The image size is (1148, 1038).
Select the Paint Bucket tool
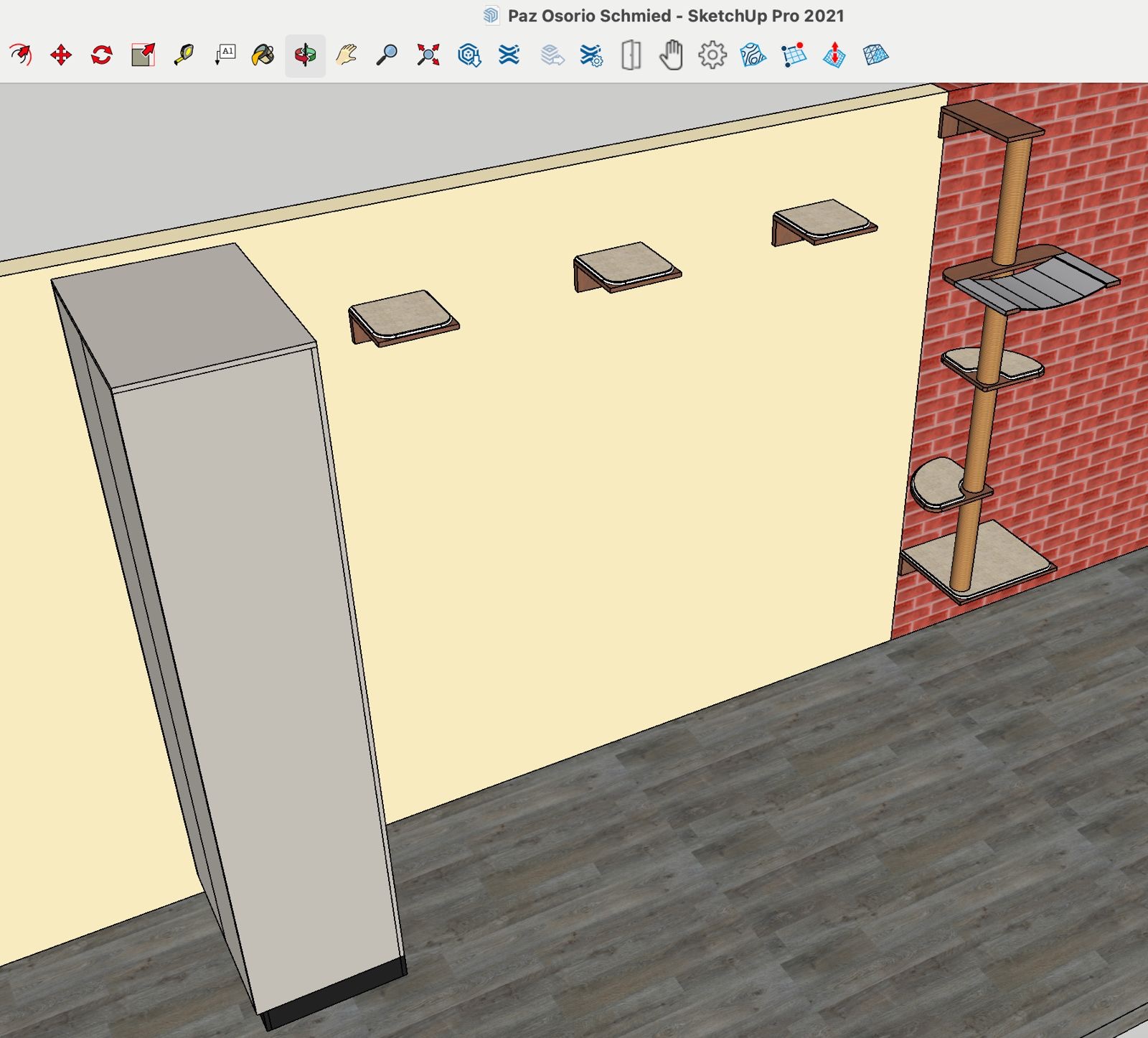pos(263,55)
